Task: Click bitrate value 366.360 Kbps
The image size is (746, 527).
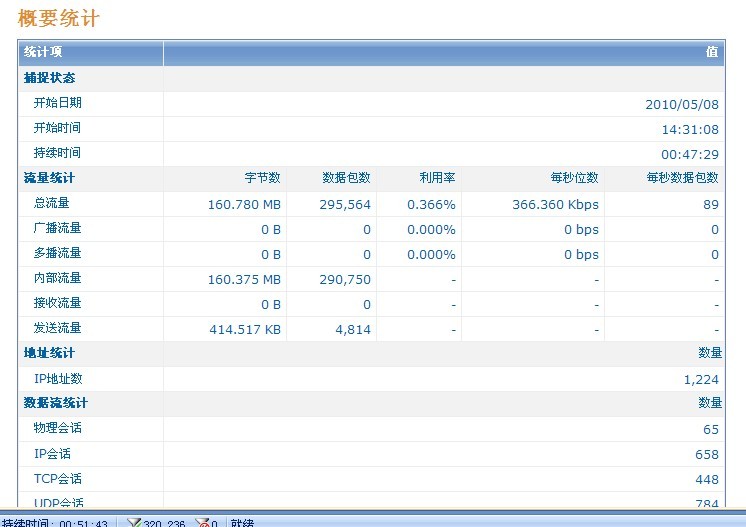Action: tap(555, 205)
